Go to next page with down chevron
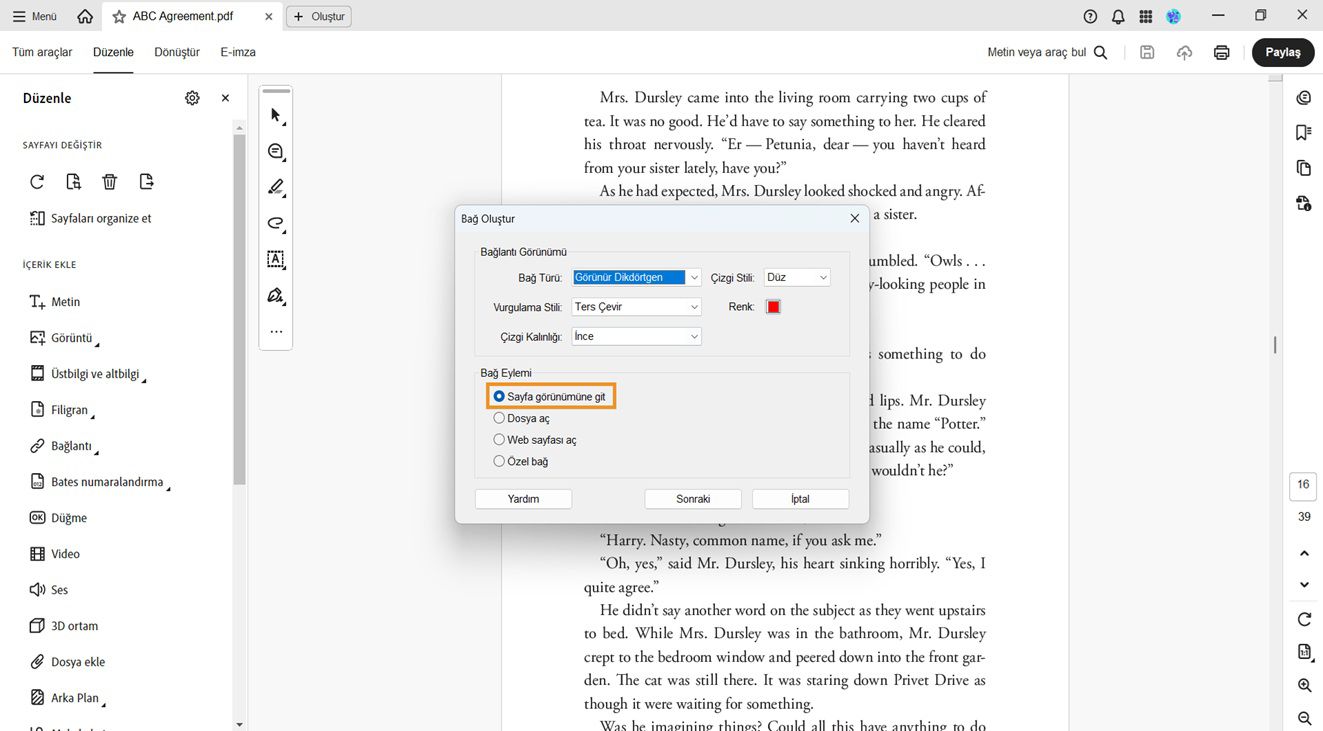Viewport: 1323px width, 731px height. 1304,585
